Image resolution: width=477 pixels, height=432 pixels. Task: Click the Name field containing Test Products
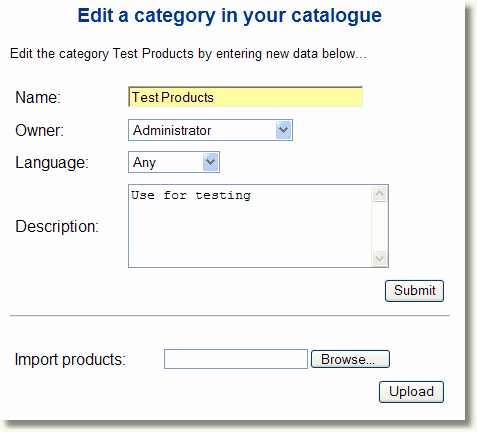[x=245, y=97]
